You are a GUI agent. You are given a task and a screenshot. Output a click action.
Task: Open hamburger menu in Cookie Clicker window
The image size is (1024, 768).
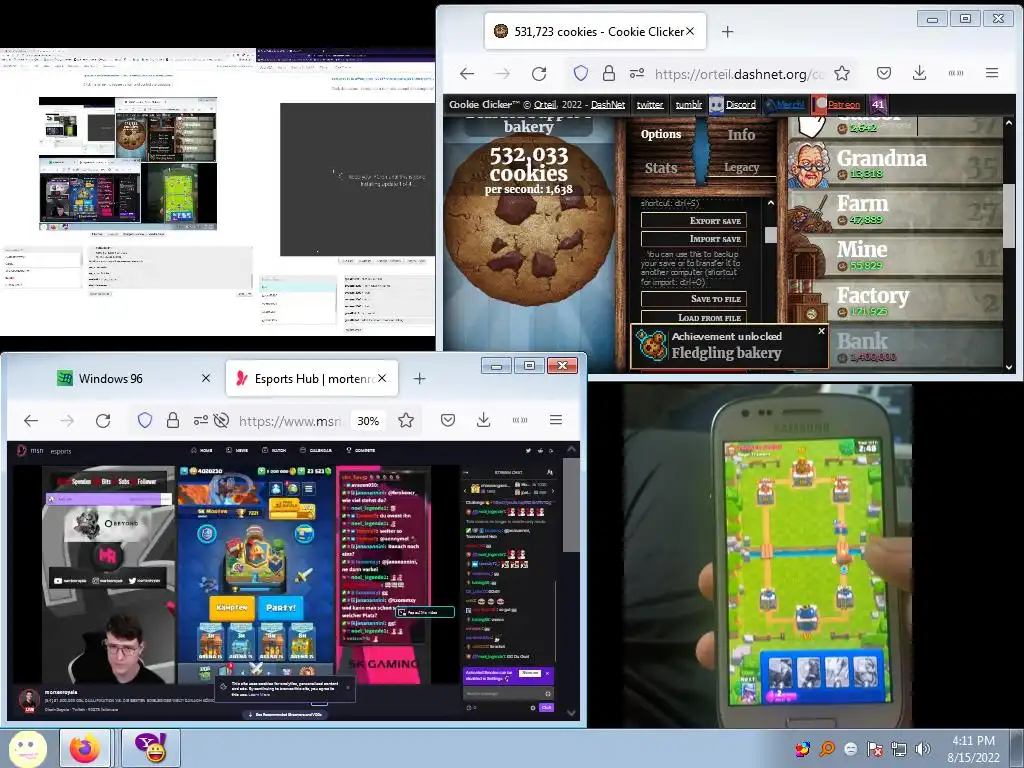[x=992, y=73]
